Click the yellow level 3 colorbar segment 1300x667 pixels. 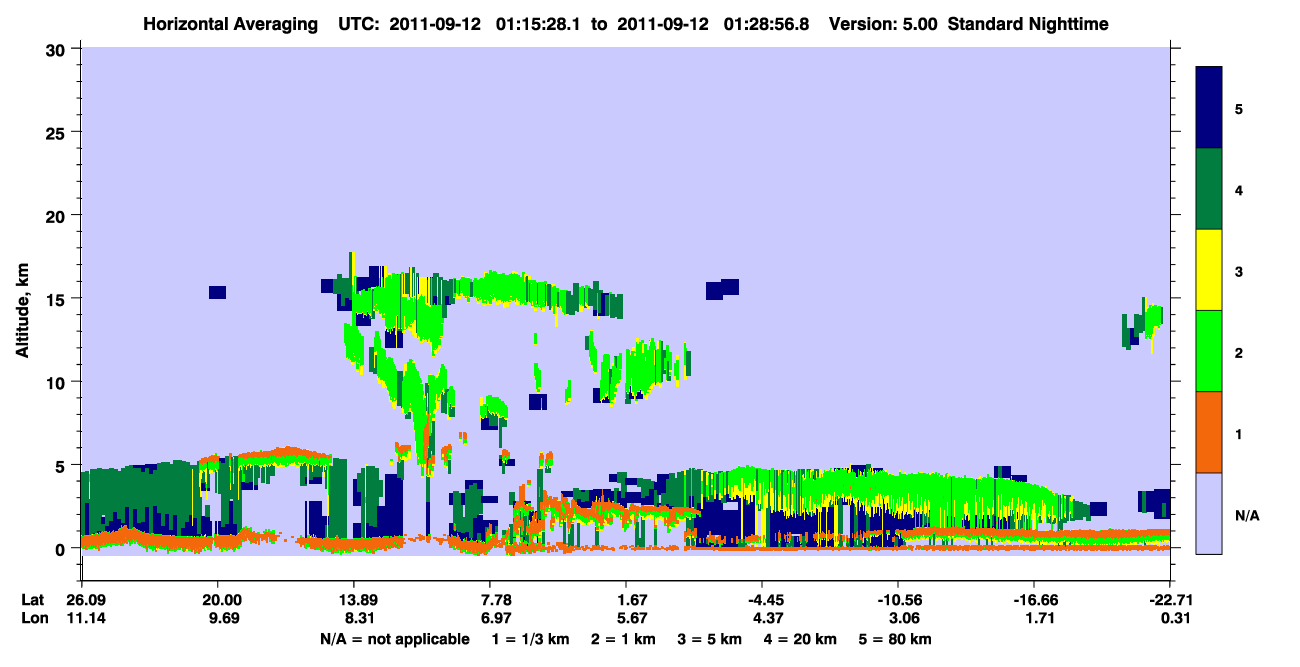(1209, 270)
